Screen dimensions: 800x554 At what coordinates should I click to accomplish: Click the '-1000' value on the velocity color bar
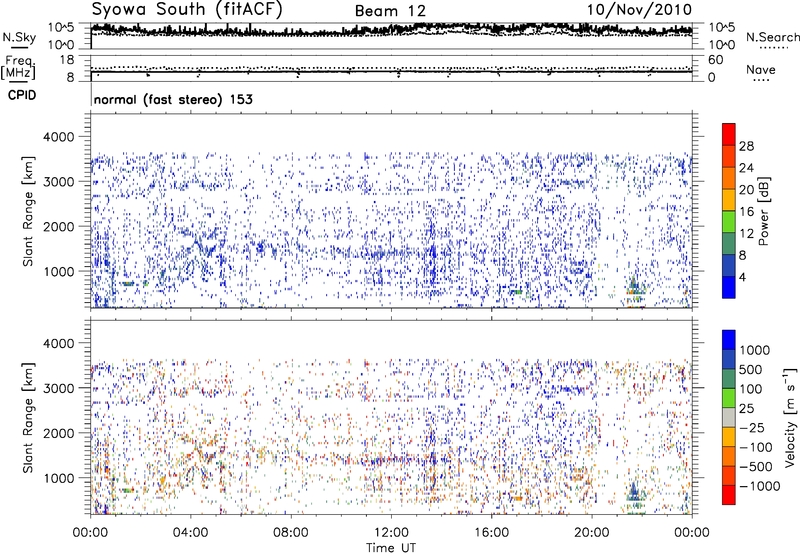click(x=760, y=486)
